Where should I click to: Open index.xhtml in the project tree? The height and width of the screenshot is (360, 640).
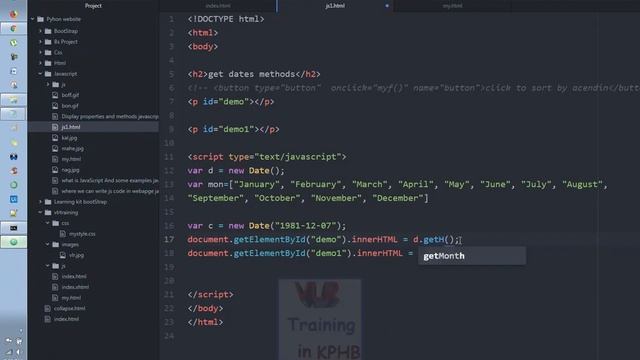[x=75, y=287]
